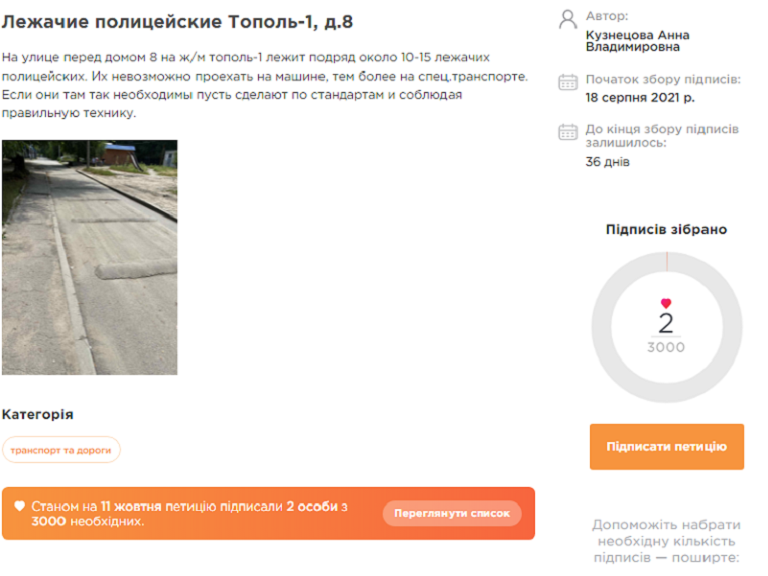Screen dimensions: 768x576
Task: Click the signature count number 2
Action: coord(666,323)
